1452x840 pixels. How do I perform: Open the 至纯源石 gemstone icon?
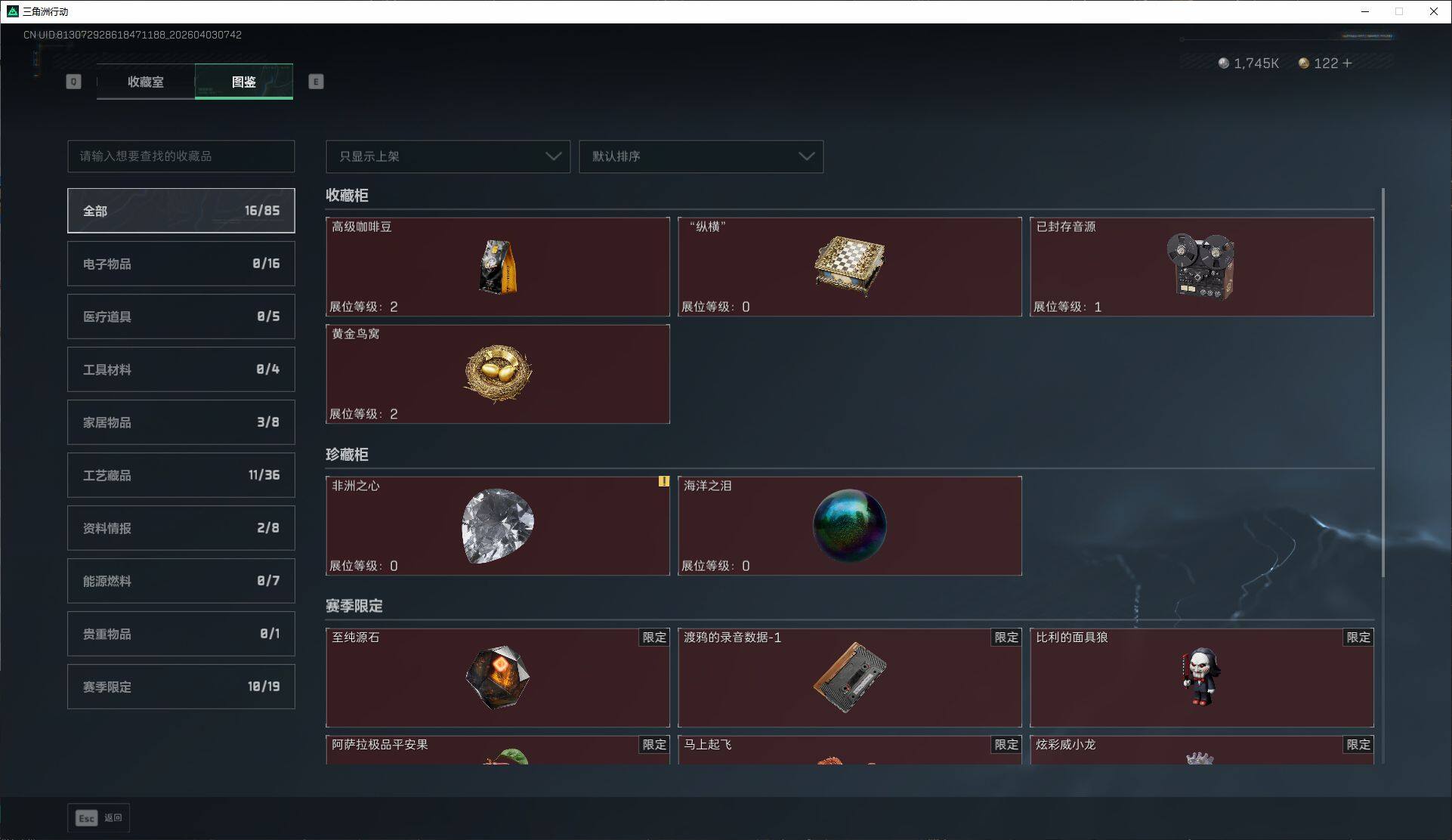[498, 677]
